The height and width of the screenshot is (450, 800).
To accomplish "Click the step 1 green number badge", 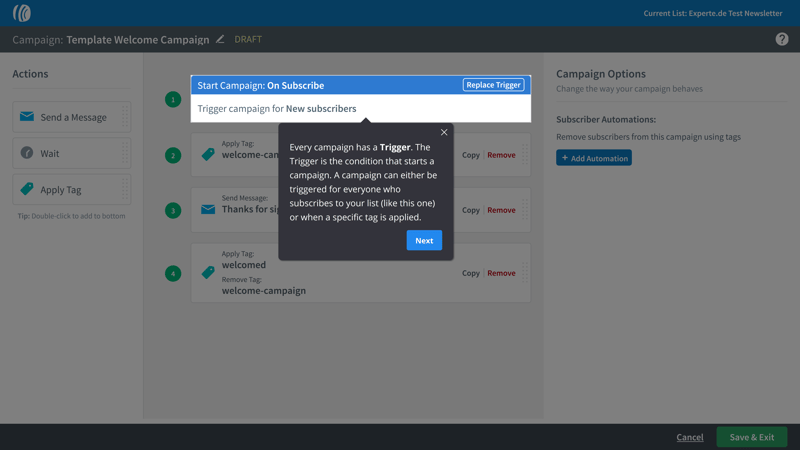I will tap(173, 99).
